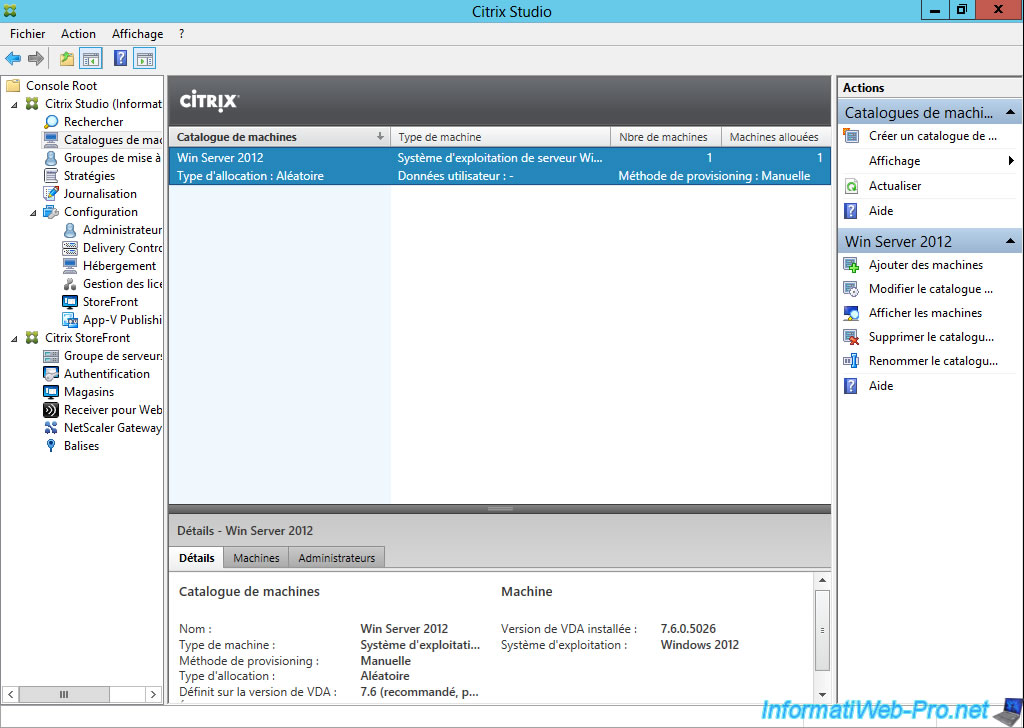Click the Up one level folder icon
Screen dimensions: 1024x728
pyautogui.click(x=67, y=59)
